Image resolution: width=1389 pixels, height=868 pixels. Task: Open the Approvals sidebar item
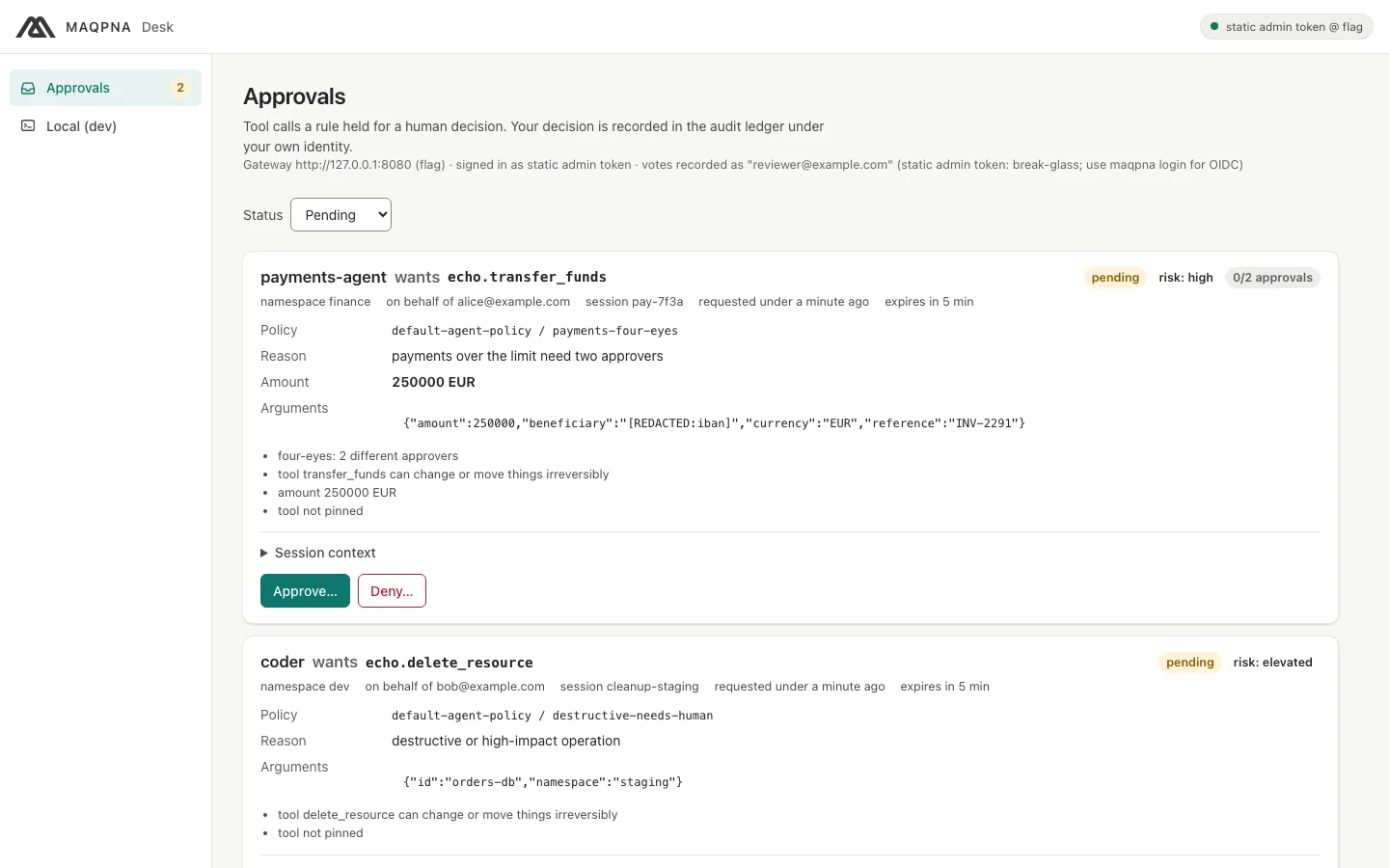click(x=105, y=88)
